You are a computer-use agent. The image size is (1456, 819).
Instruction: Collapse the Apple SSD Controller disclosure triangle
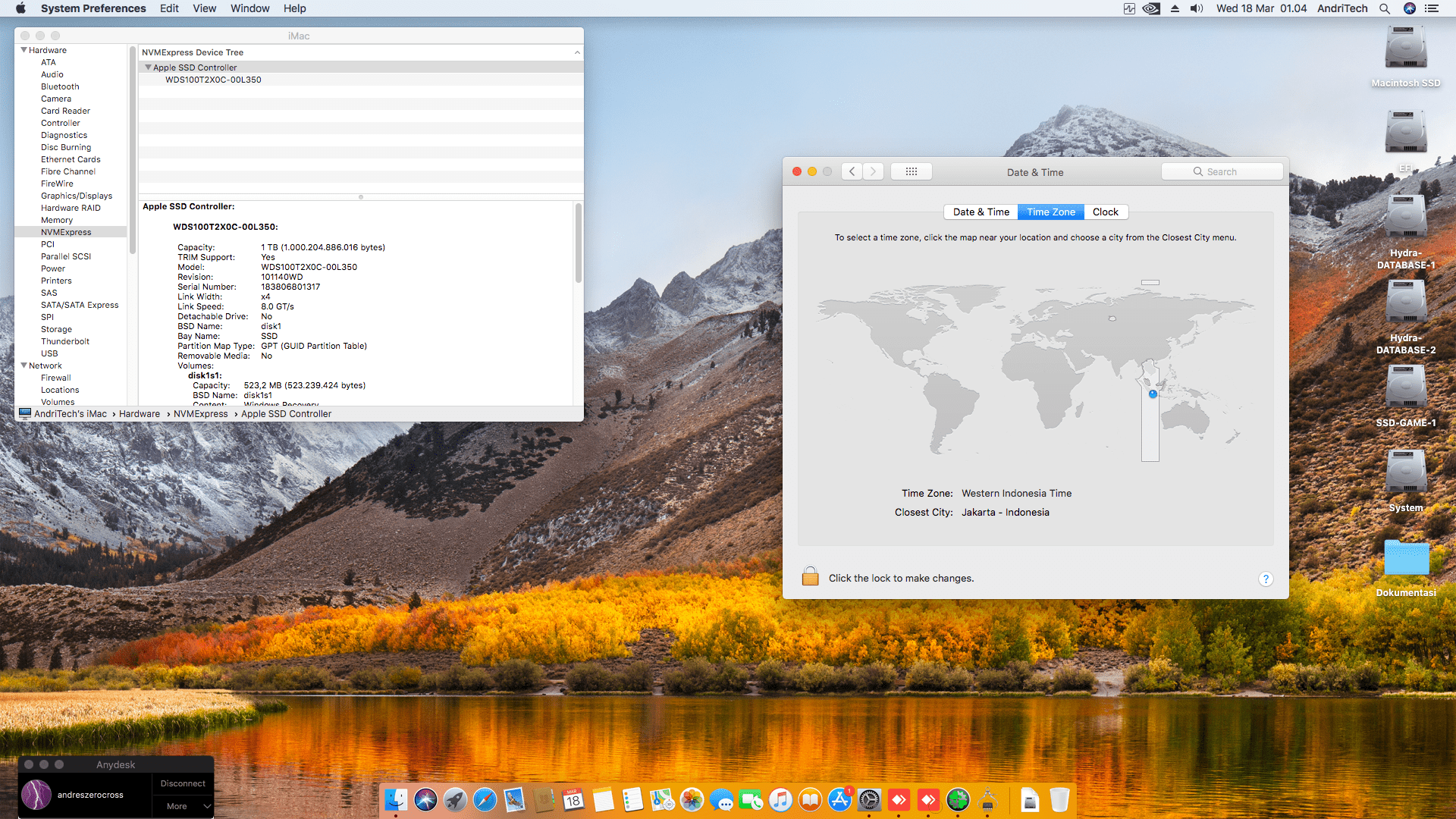(148, 67)
